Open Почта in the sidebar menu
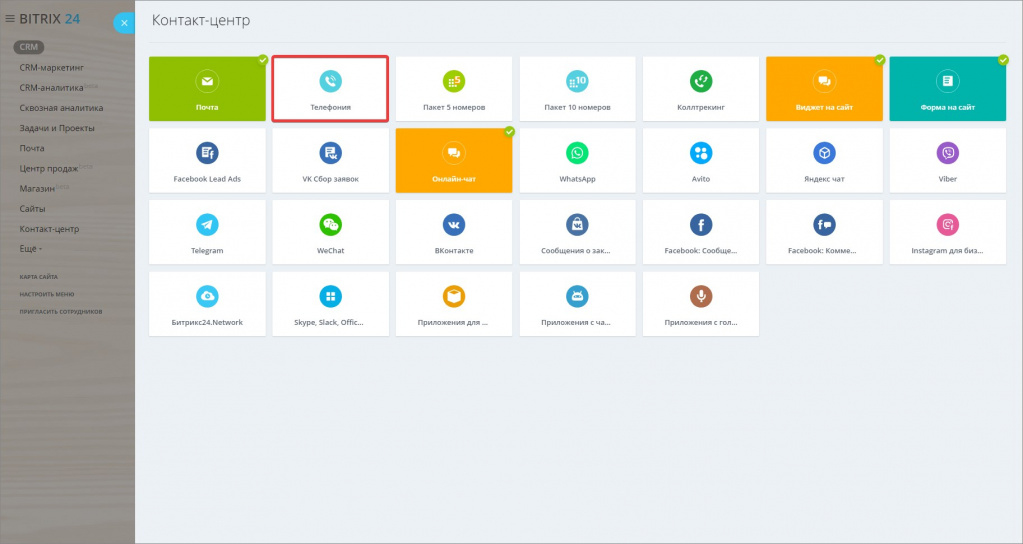This screenshot has width=1023, height=544. 32,149
